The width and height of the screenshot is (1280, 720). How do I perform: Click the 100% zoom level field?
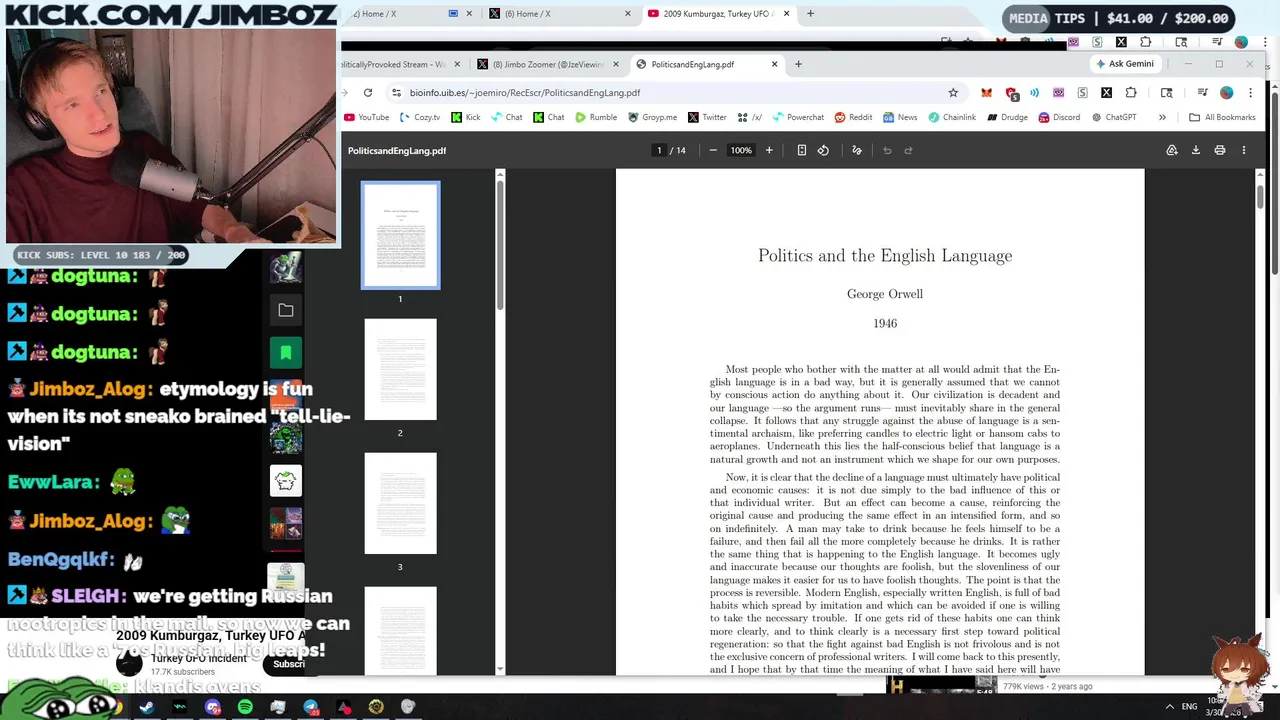point(741,150)
